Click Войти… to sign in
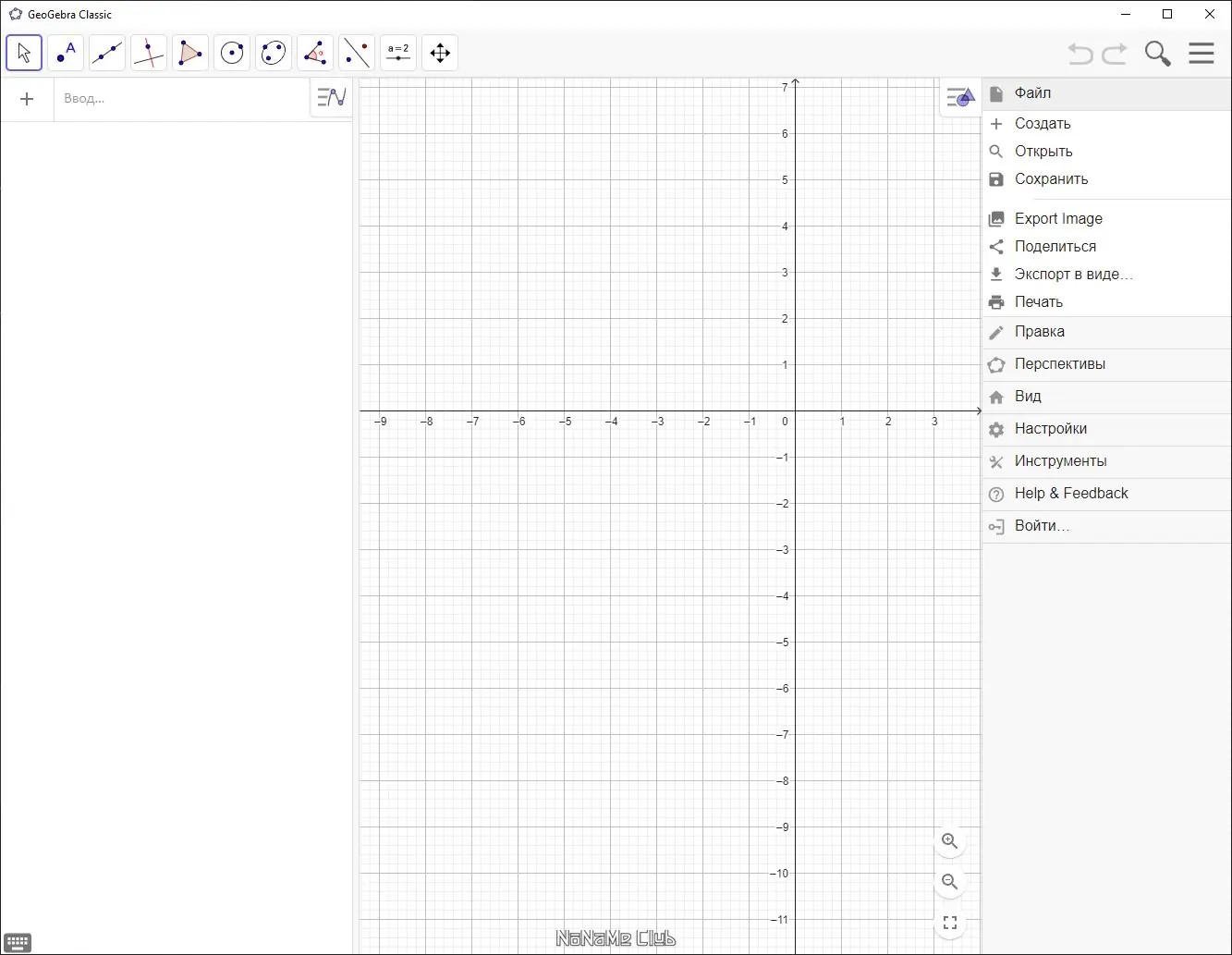Viewport: 1232px width, 955px height. click(x=1107, y=527)
